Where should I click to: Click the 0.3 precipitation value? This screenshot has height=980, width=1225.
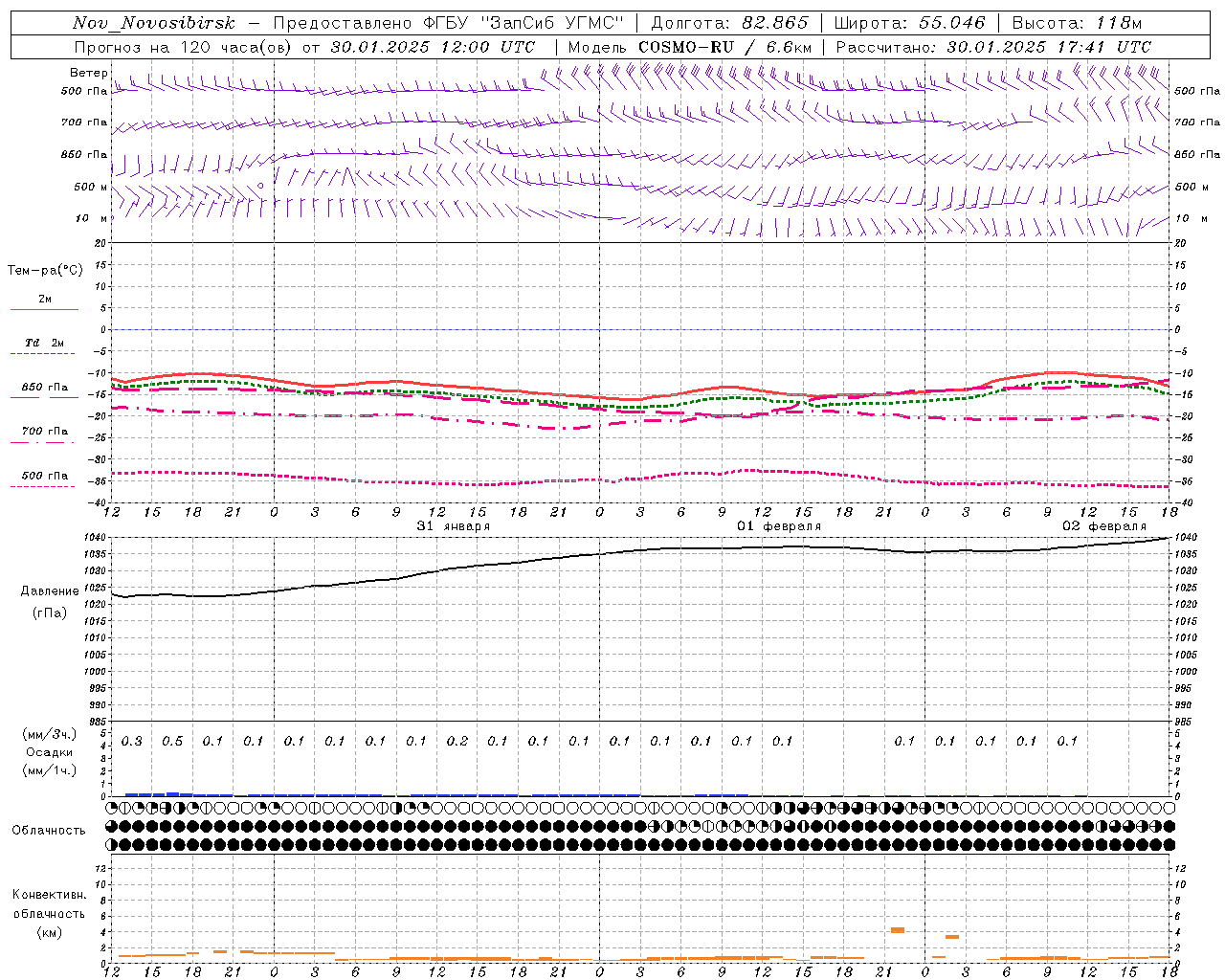tap(132, 741)
